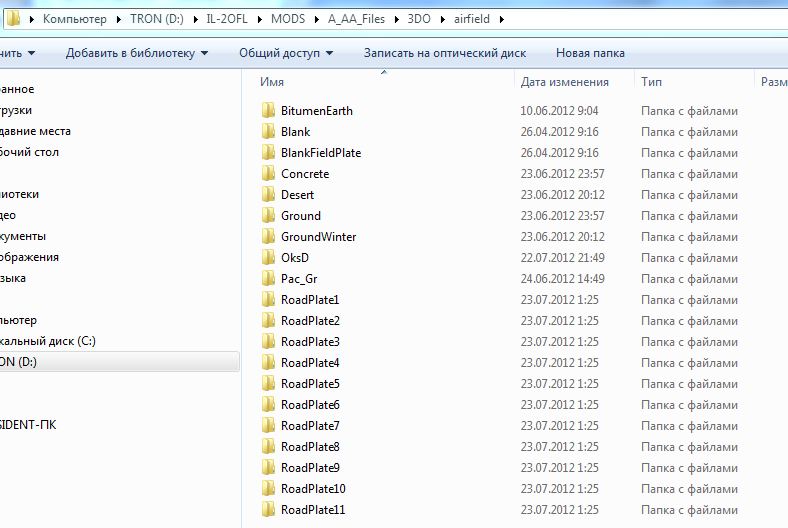Click the RoadPlate7 folder icon
This screenshot has width=788, height=528.
268,426
